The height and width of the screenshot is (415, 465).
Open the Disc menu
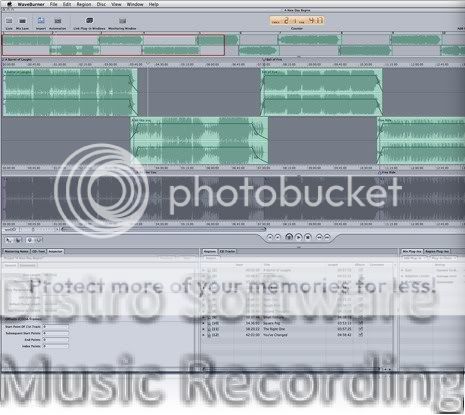(x=101, y=4)
